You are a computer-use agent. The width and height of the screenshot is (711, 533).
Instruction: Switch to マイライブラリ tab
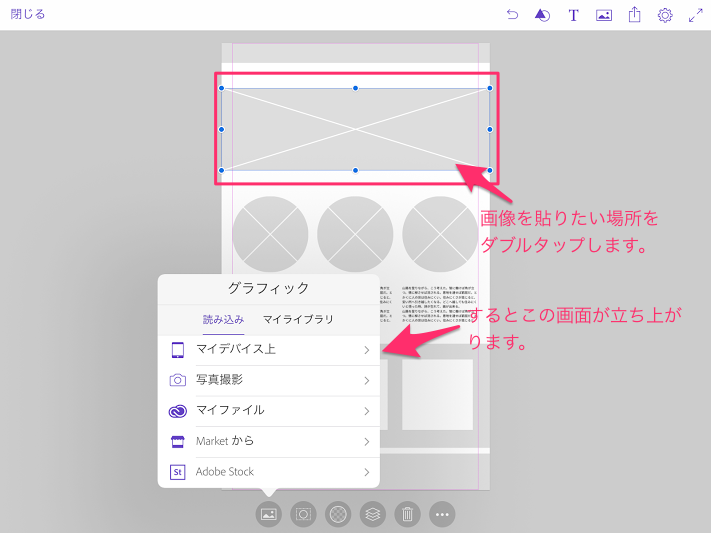[298, 319]
